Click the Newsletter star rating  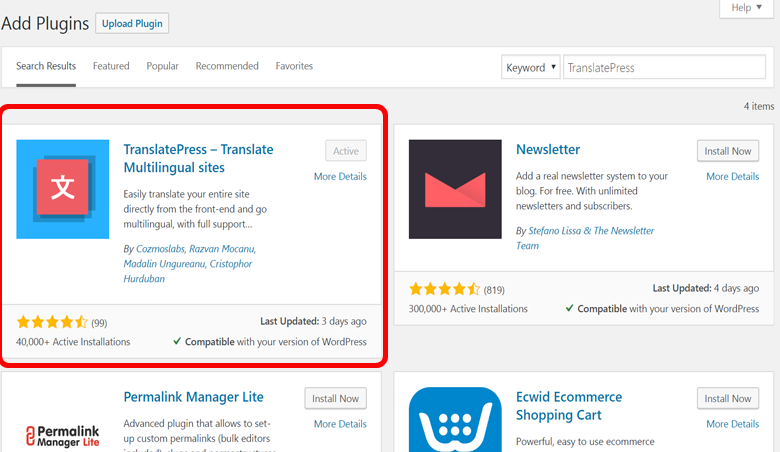click(445, 289)
